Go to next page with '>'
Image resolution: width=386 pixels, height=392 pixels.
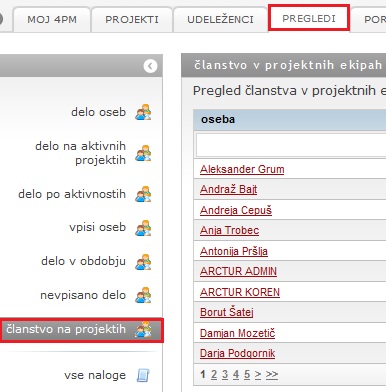(258, 375)
